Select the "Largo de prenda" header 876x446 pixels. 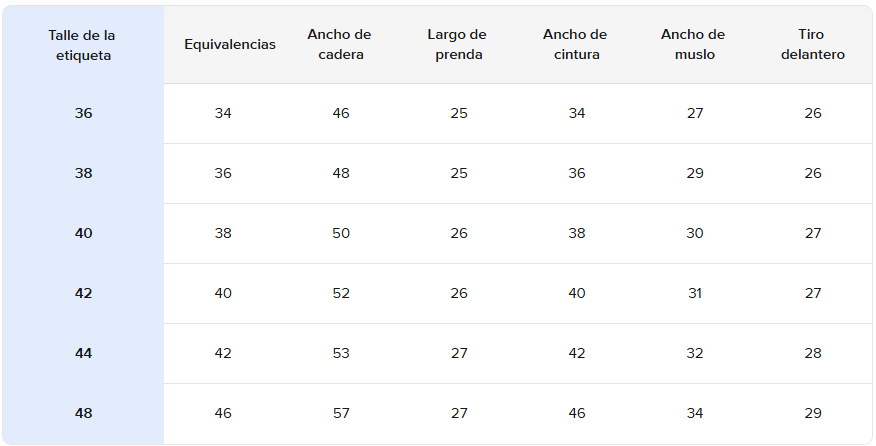(458, 45)
